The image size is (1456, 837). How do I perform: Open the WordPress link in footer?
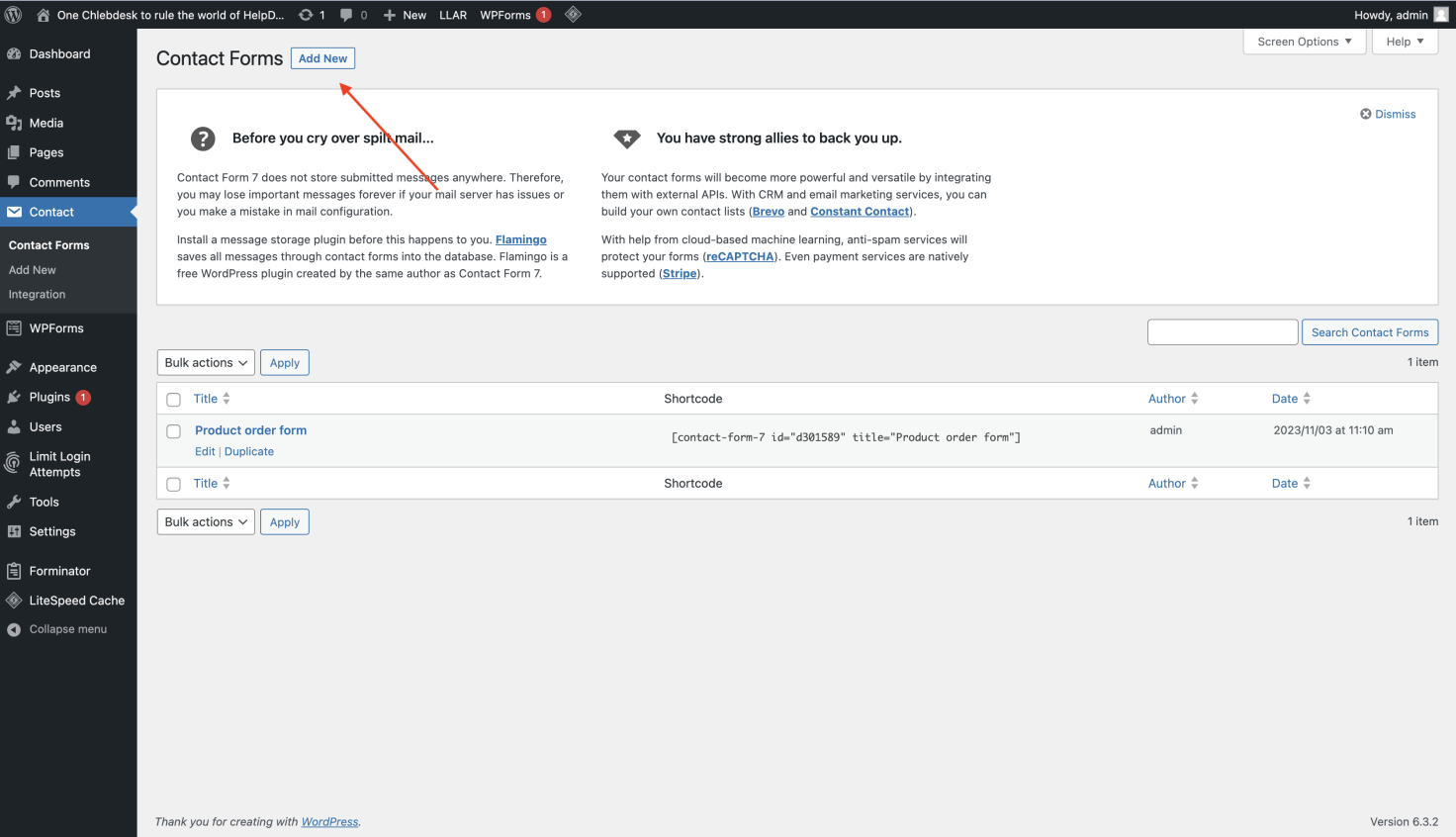(x=330, y=822)
